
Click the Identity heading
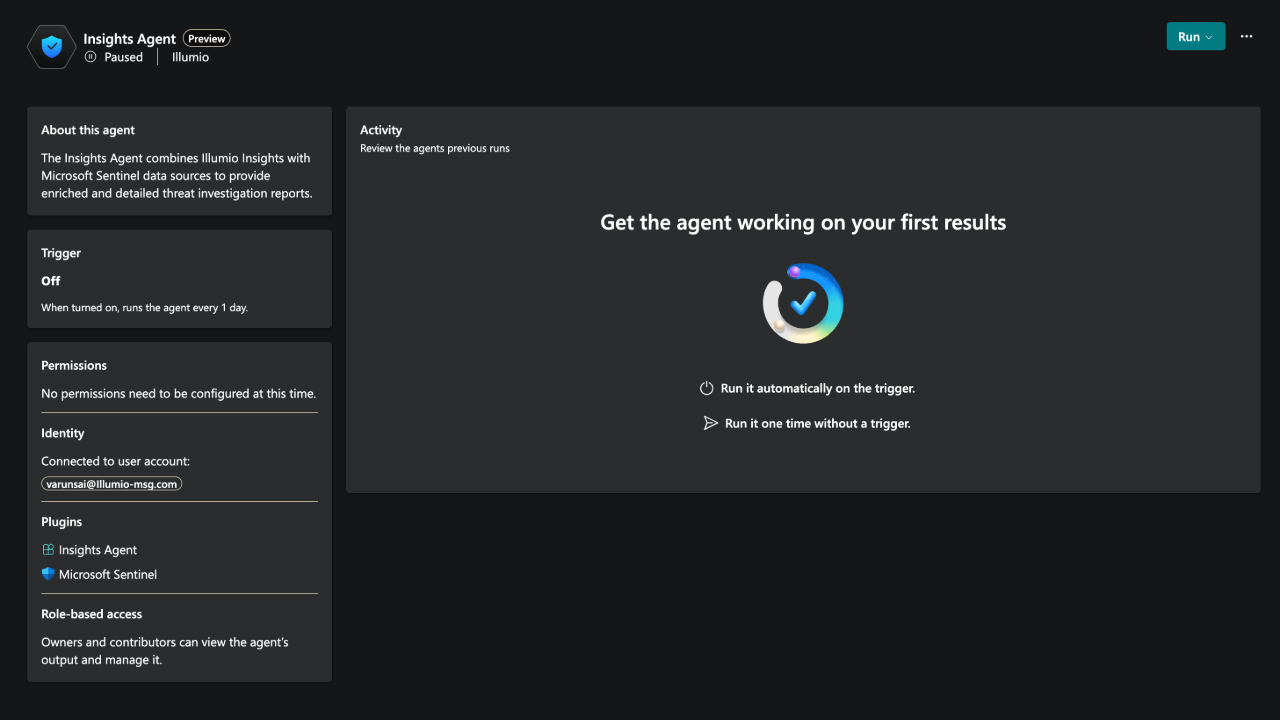(x=63, y=433)
